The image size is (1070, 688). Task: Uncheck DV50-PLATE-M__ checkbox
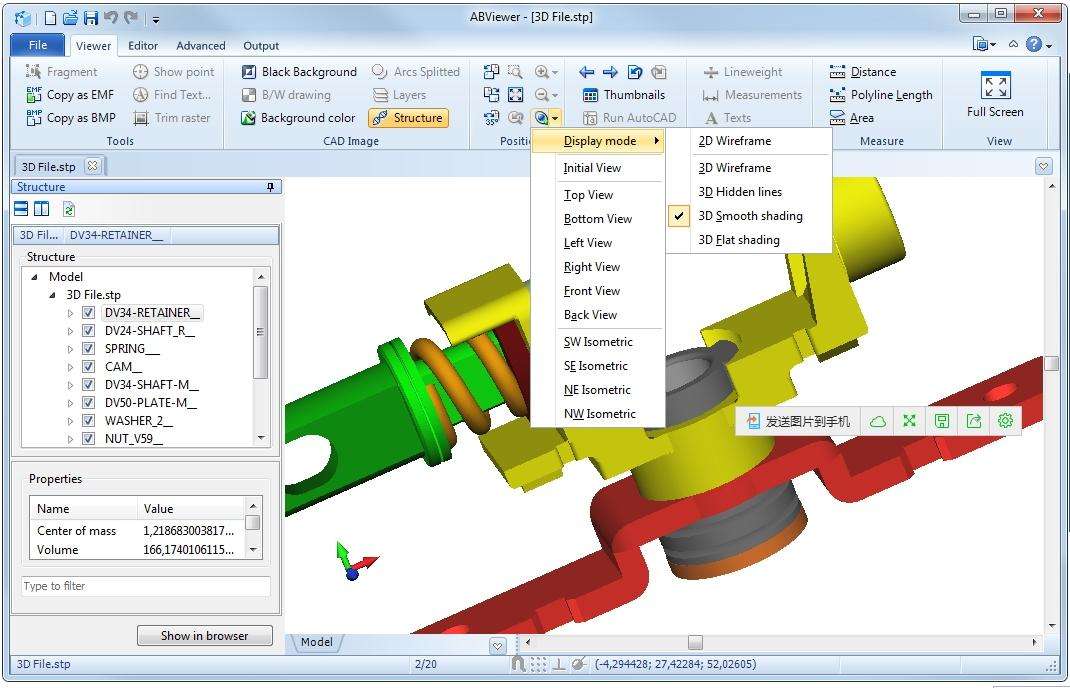pos(88,403)
